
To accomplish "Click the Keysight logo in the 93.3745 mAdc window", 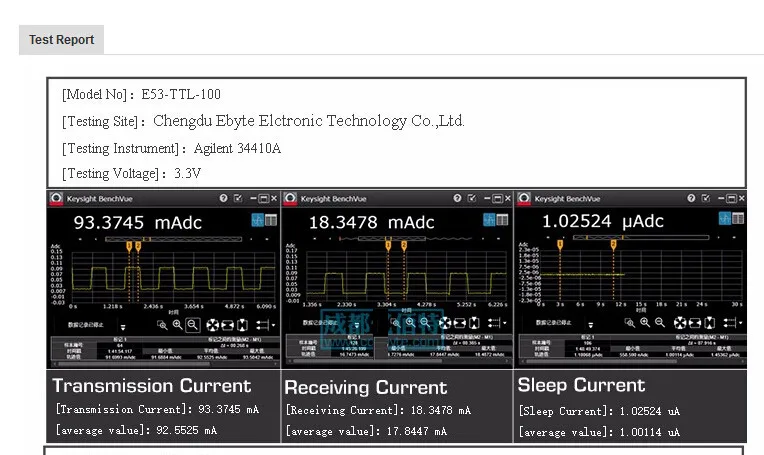I will tap(56, 198).
